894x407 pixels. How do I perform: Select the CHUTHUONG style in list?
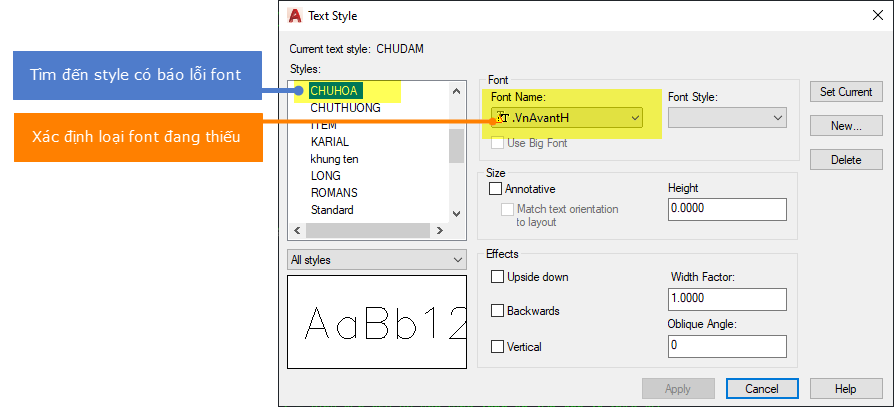pos(346,108)
